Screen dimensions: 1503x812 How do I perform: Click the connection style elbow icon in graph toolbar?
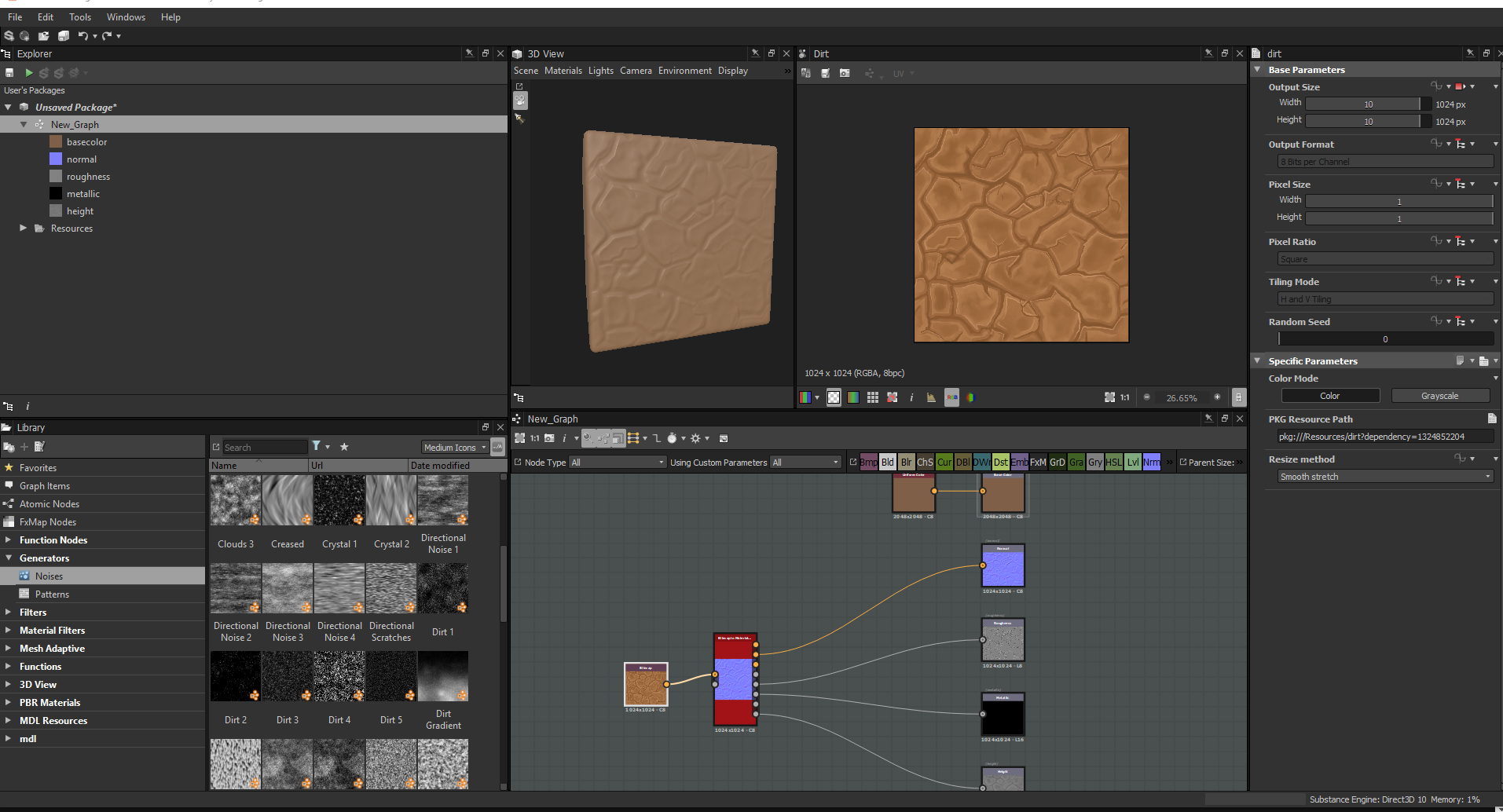pos(657,438)
